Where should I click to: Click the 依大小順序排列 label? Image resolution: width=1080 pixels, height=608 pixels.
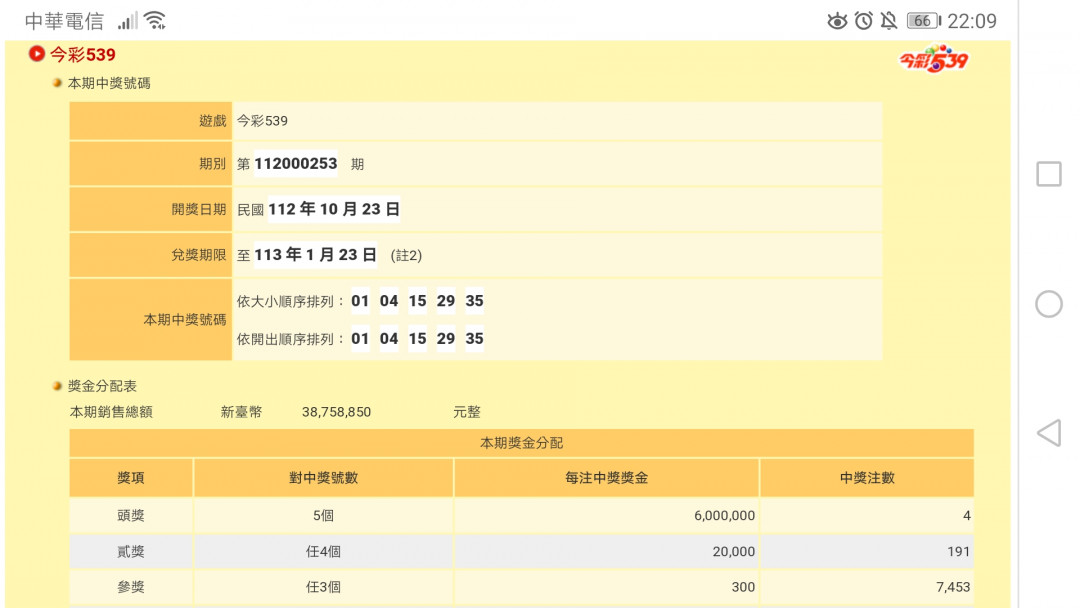click(290, 302)
